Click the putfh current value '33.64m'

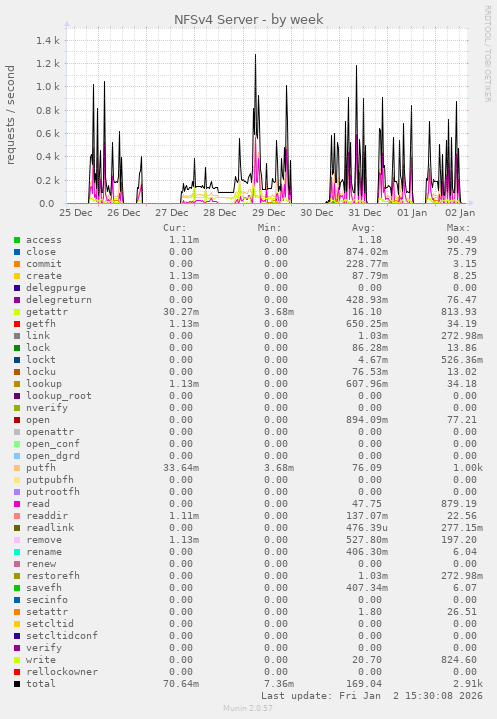[x=181, y=468]
